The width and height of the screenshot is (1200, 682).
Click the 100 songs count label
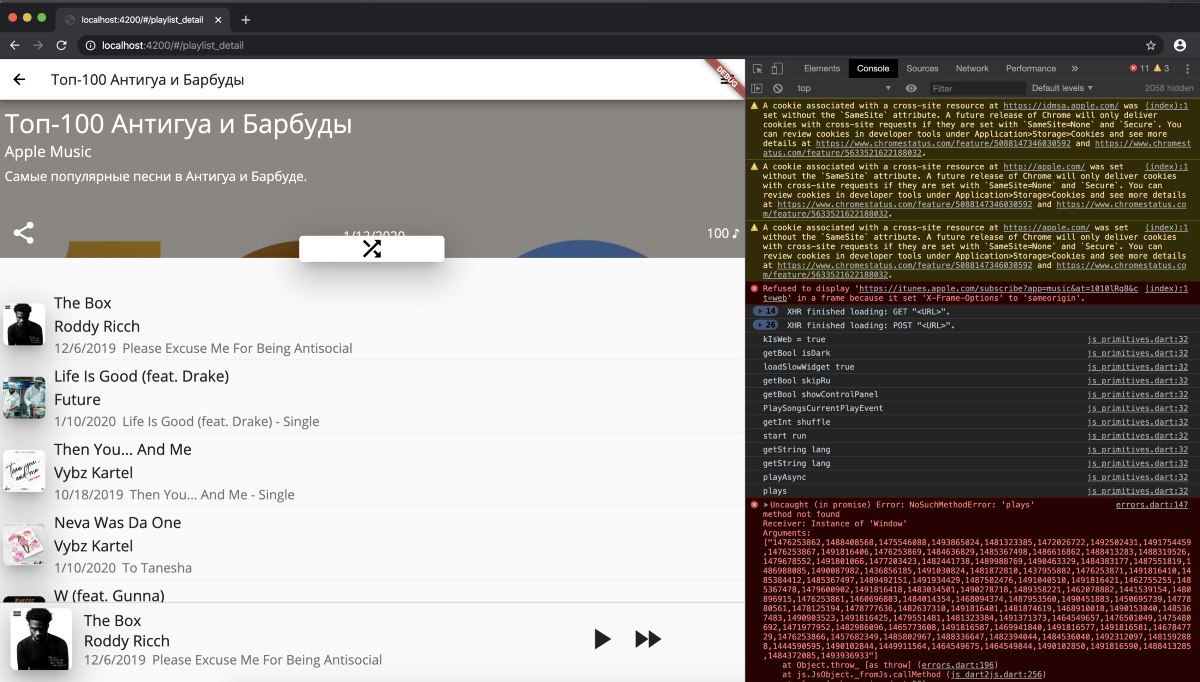point(724,233)
